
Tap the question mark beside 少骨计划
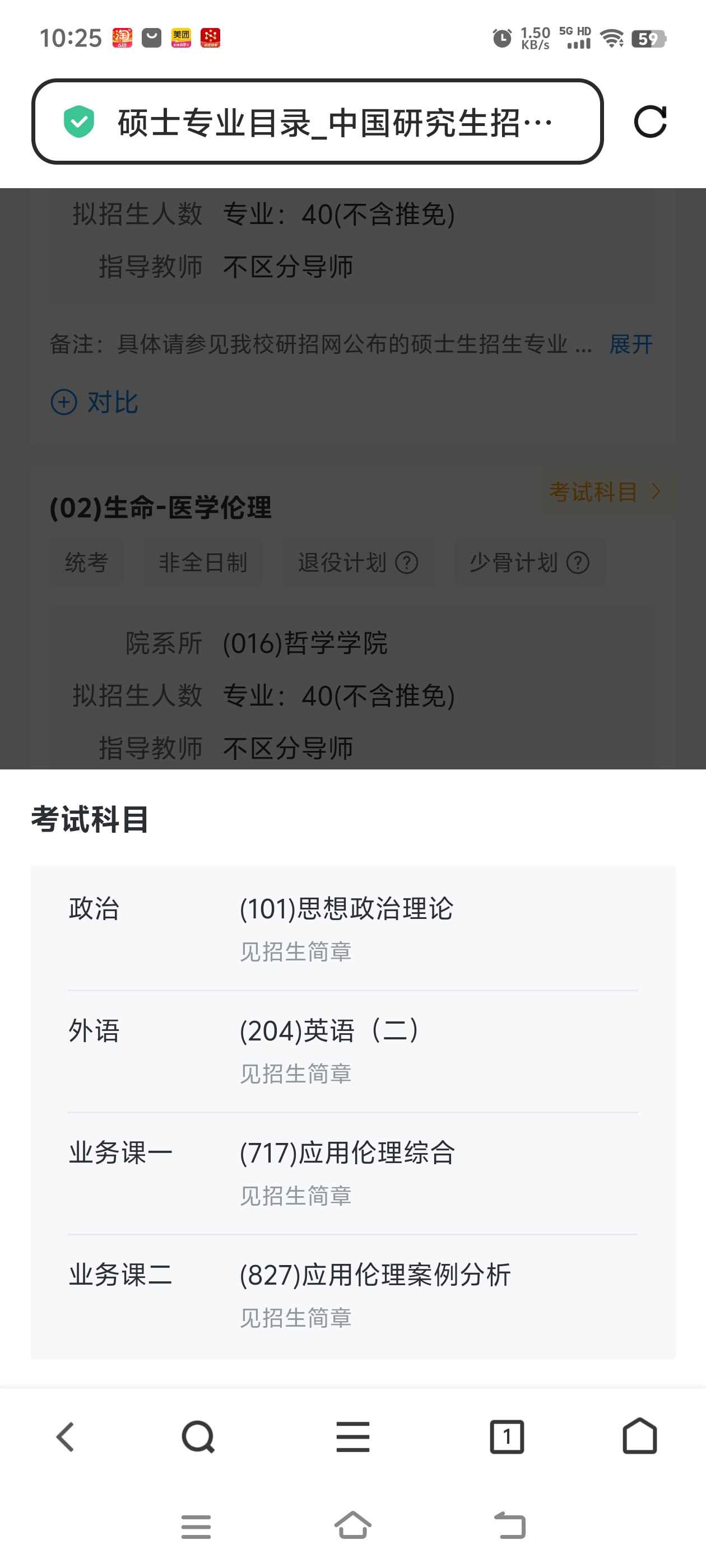[x=578, y=562]
